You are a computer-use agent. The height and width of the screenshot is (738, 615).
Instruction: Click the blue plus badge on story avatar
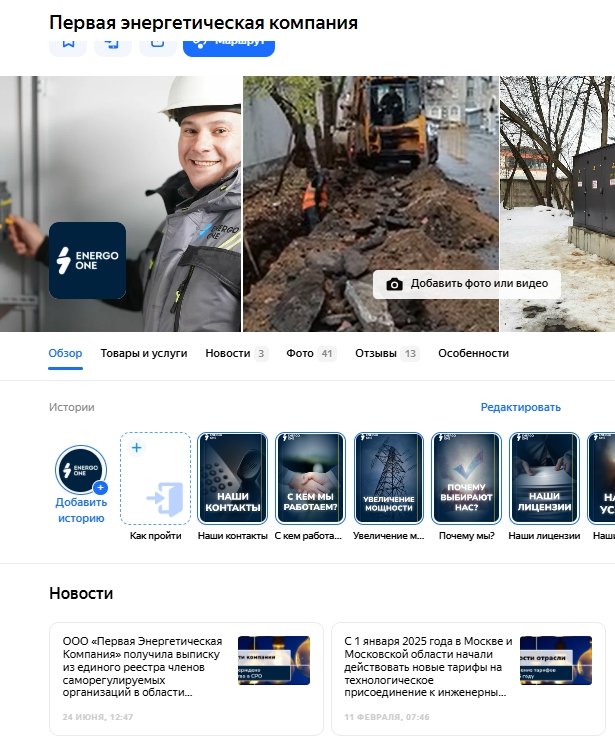(100, 488)
